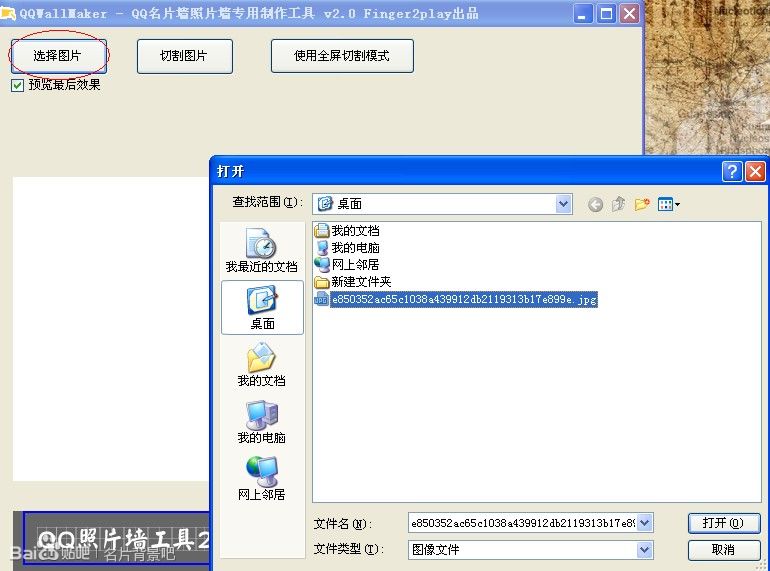Select 我最近的文档 in places bar
770x571 pixels.
coord(262,250)
